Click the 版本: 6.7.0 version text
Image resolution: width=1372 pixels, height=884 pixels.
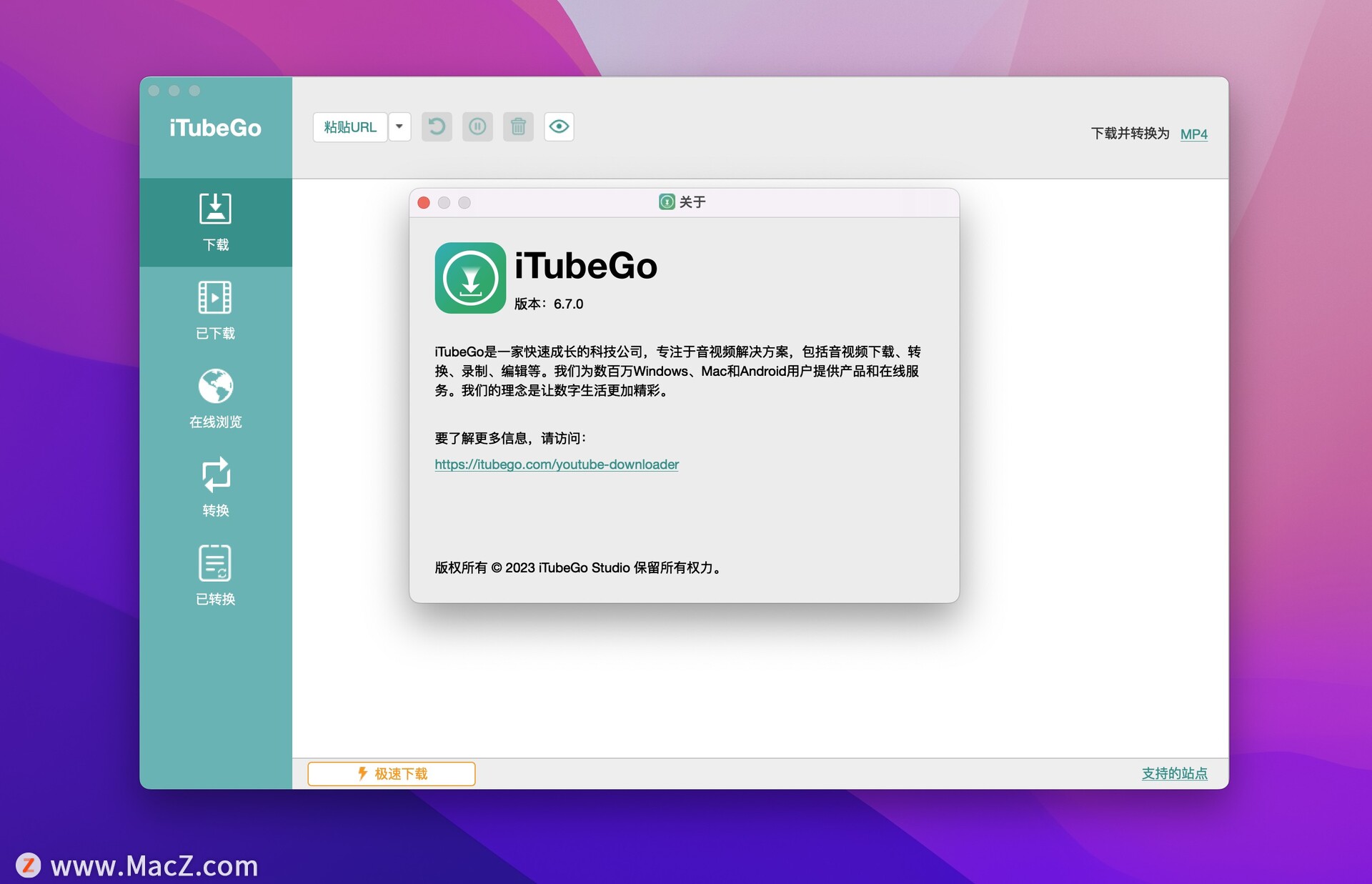coord(549,304)
